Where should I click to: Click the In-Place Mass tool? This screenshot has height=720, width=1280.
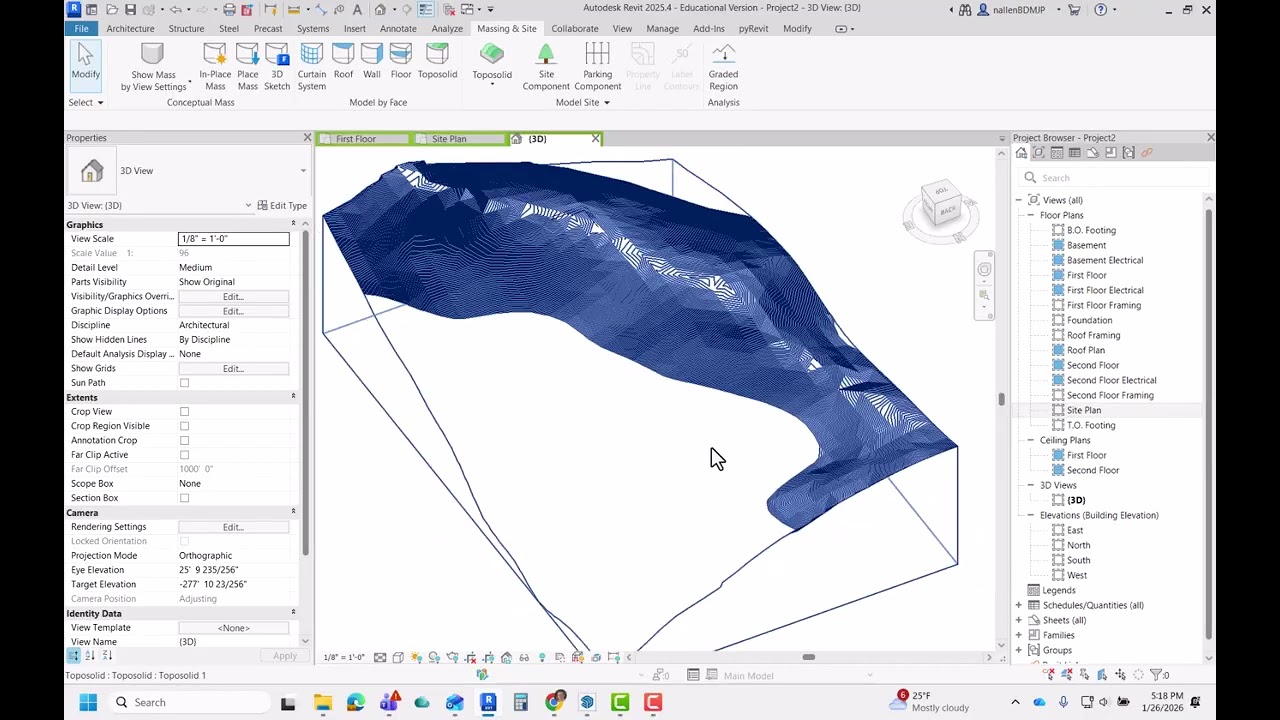click(x=215, y=67)
